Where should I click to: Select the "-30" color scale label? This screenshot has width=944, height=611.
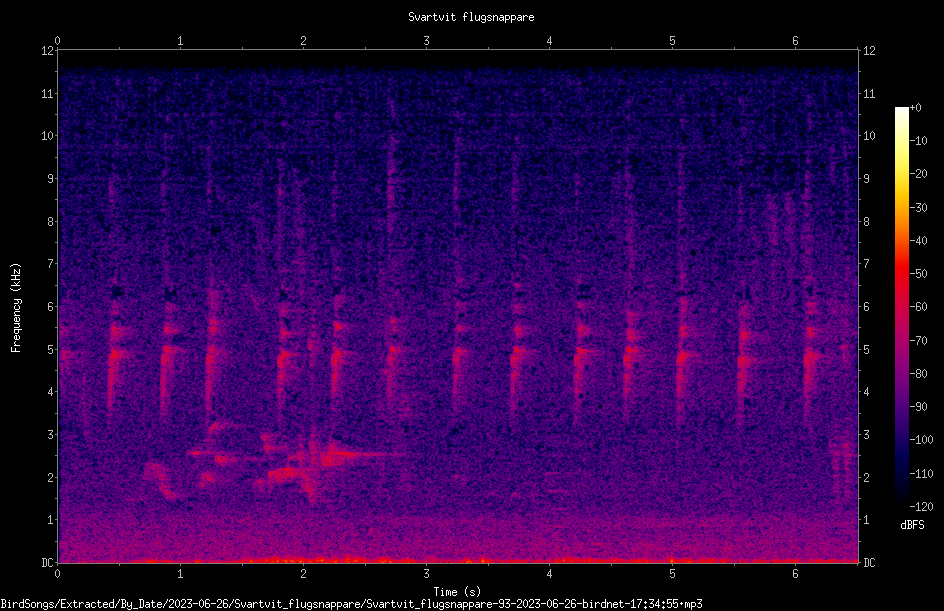pos(918,208)
